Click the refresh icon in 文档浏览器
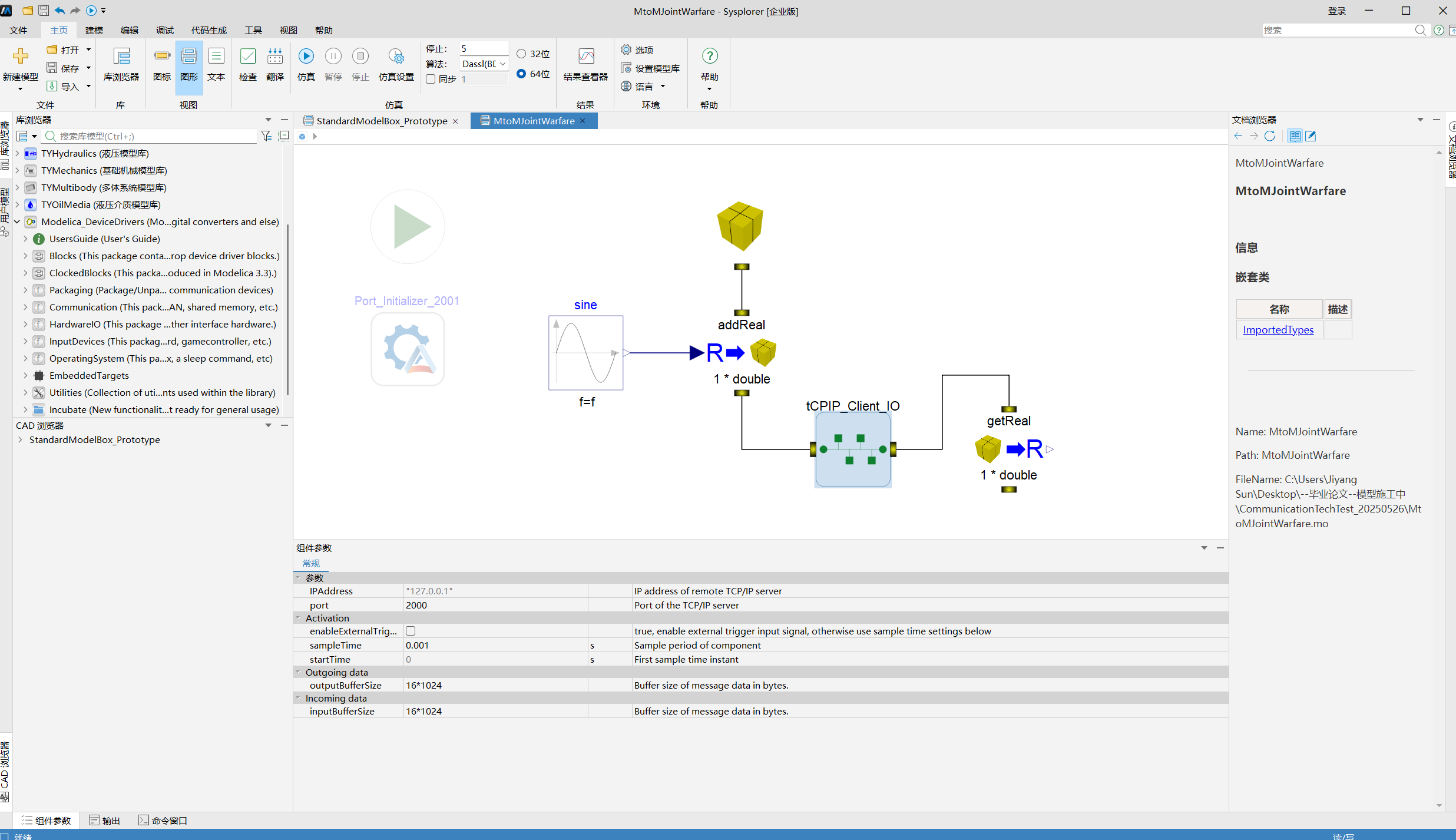 pyautogui.click(x=1270, y=136)
